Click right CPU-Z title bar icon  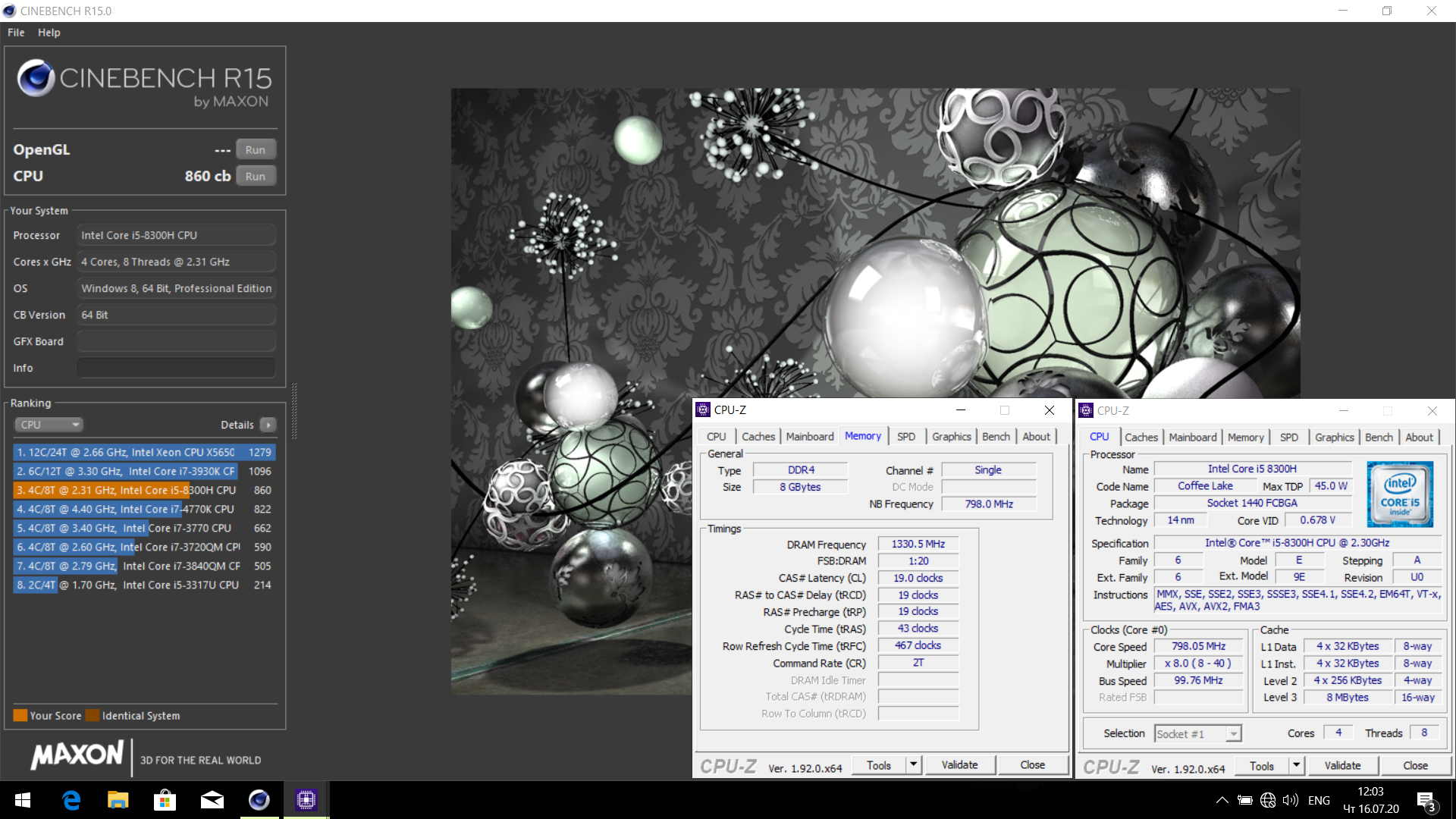(1086, 410)
